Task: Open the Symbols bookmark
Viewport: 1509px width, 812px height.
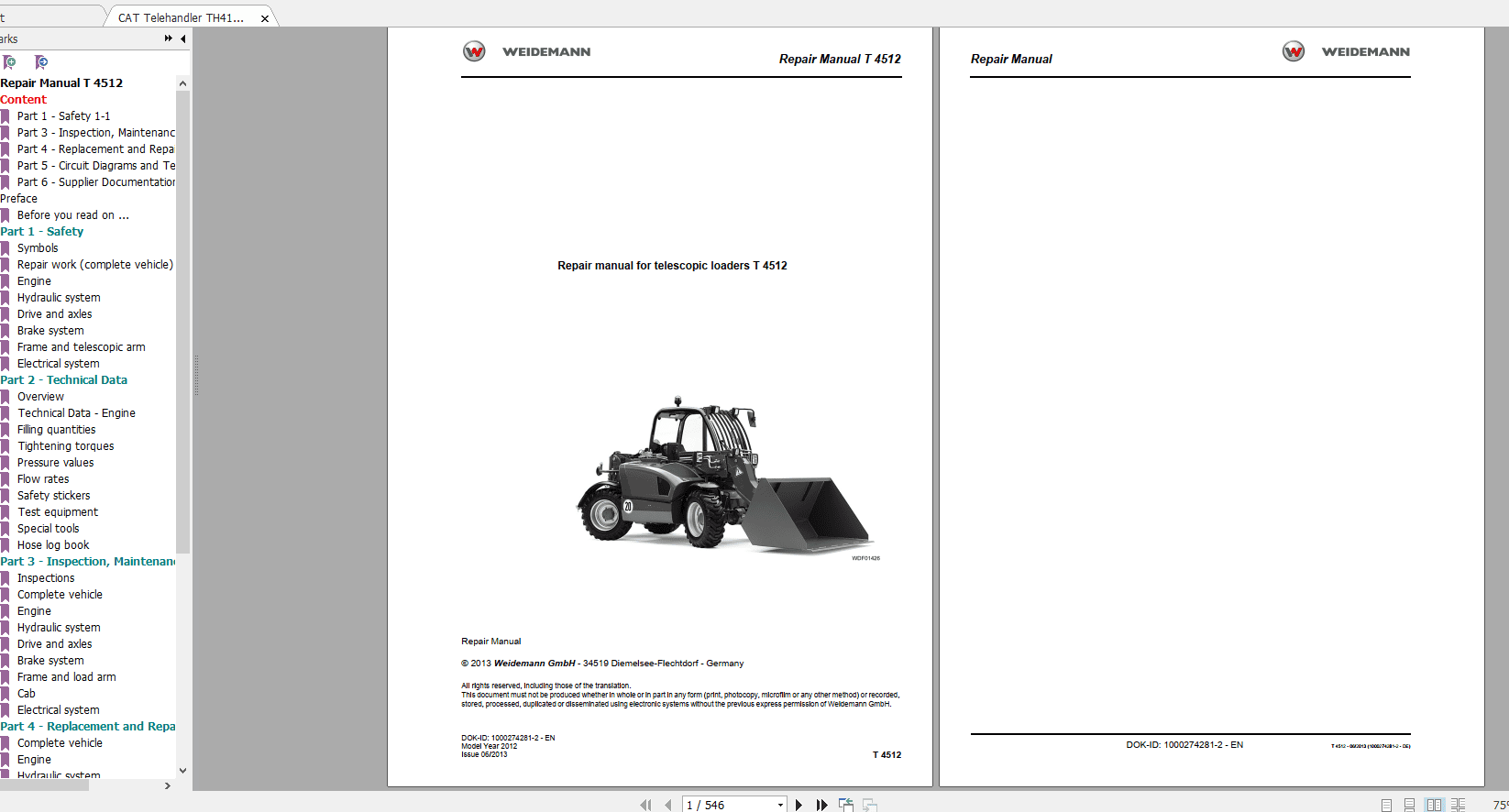Action: pos(38,247)
